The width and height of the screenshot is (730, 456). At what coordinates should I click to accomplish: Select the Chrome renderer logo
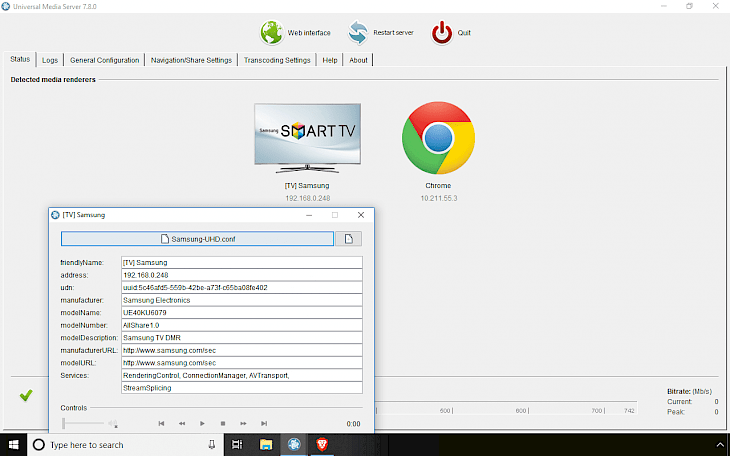click(438, 138)
